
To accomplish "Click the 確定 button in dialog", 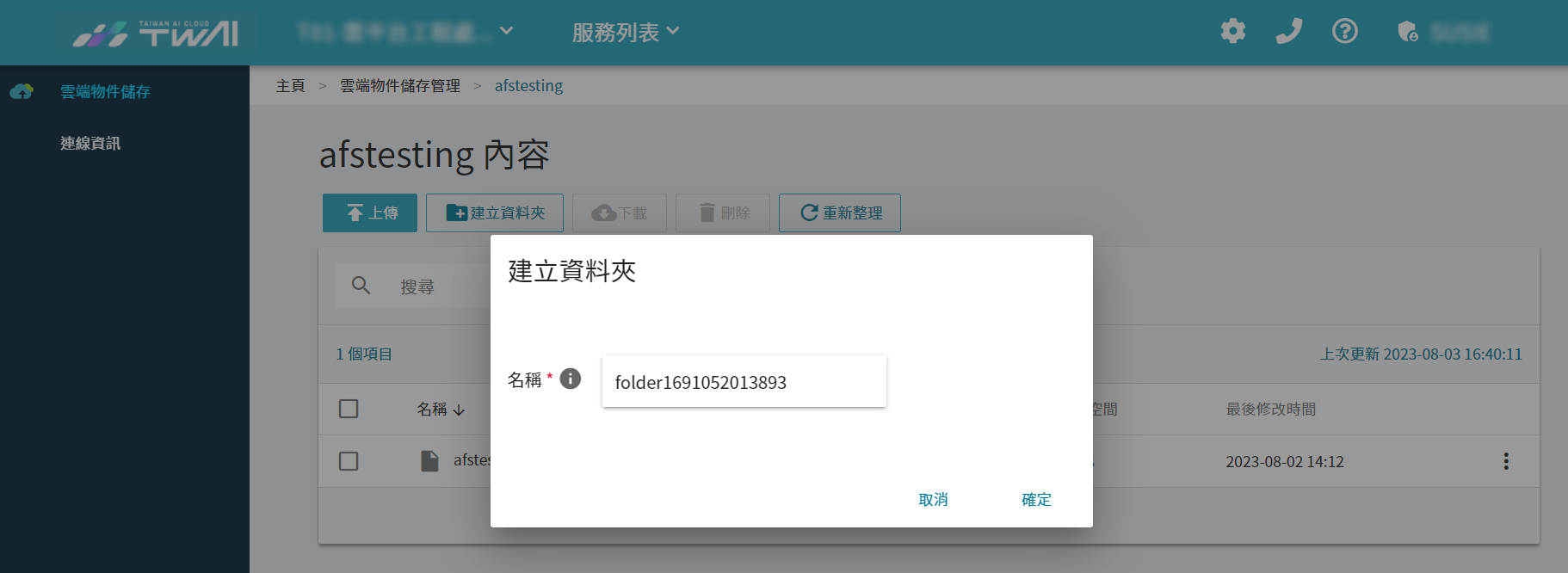I will click(x=1036, y=499).
